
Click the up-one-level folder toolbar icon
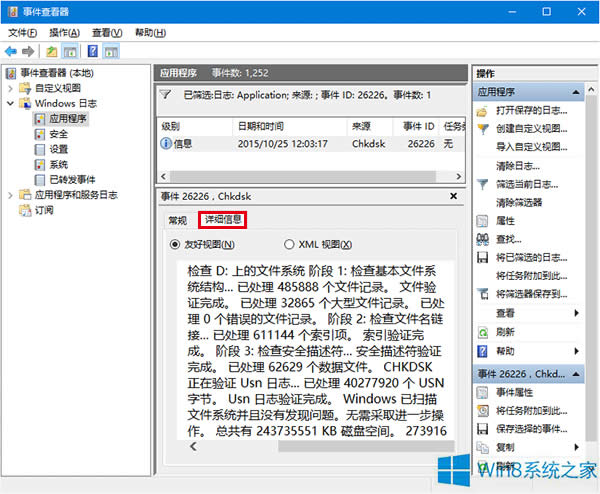coord(52,51)
